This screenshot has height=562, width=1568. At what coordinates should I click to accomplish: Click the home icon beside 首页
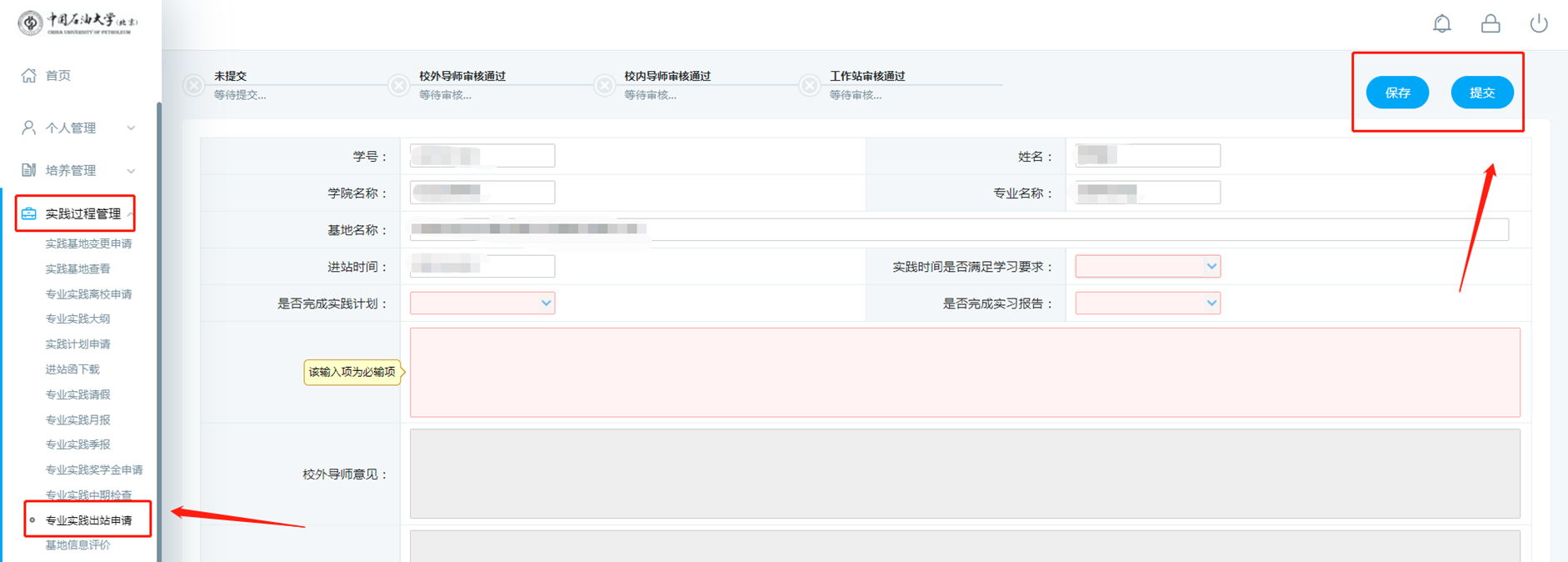coord(29,76)
